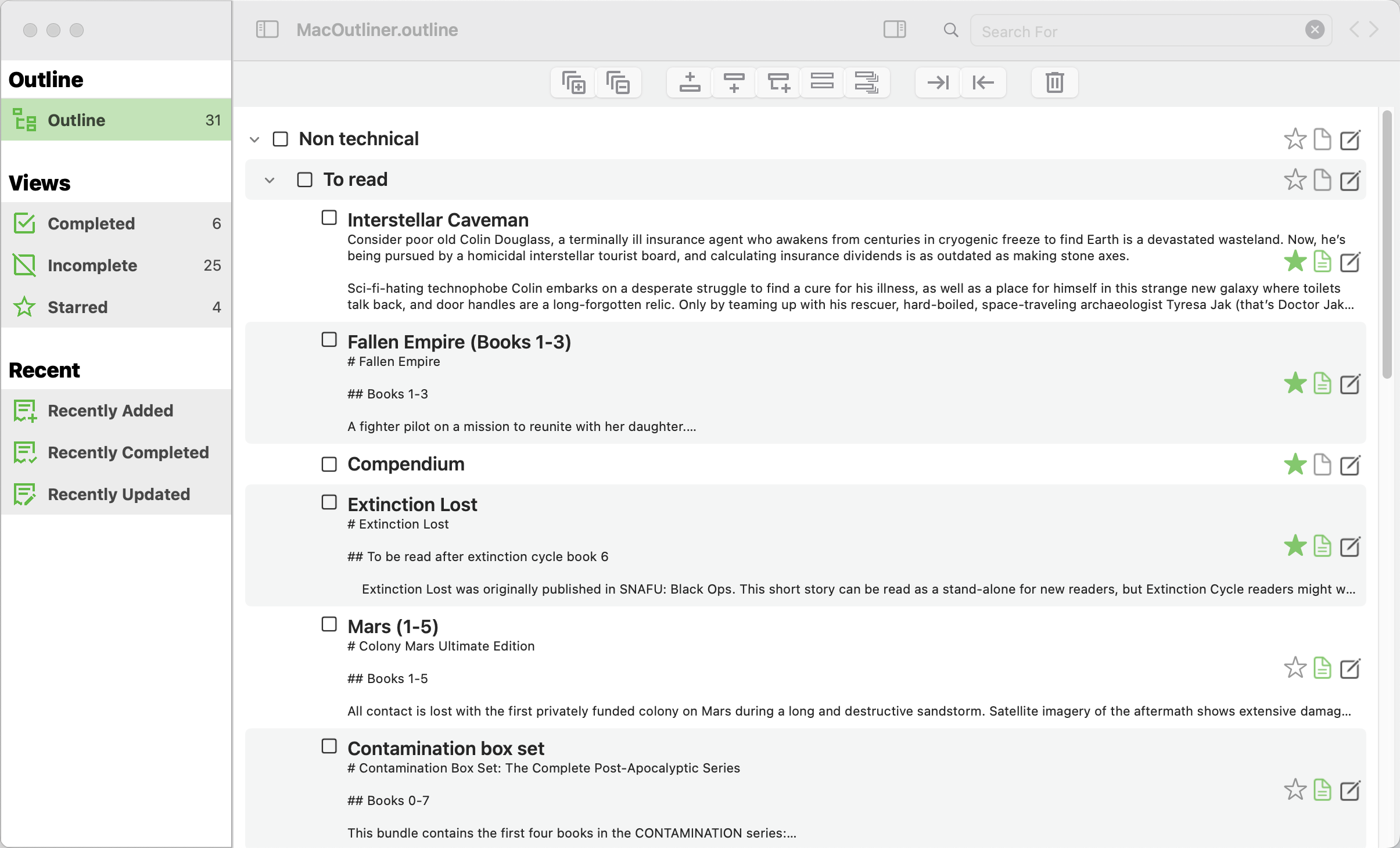
Task: Edit the Fallen Empire item
Action: [x=1351, y=384]
